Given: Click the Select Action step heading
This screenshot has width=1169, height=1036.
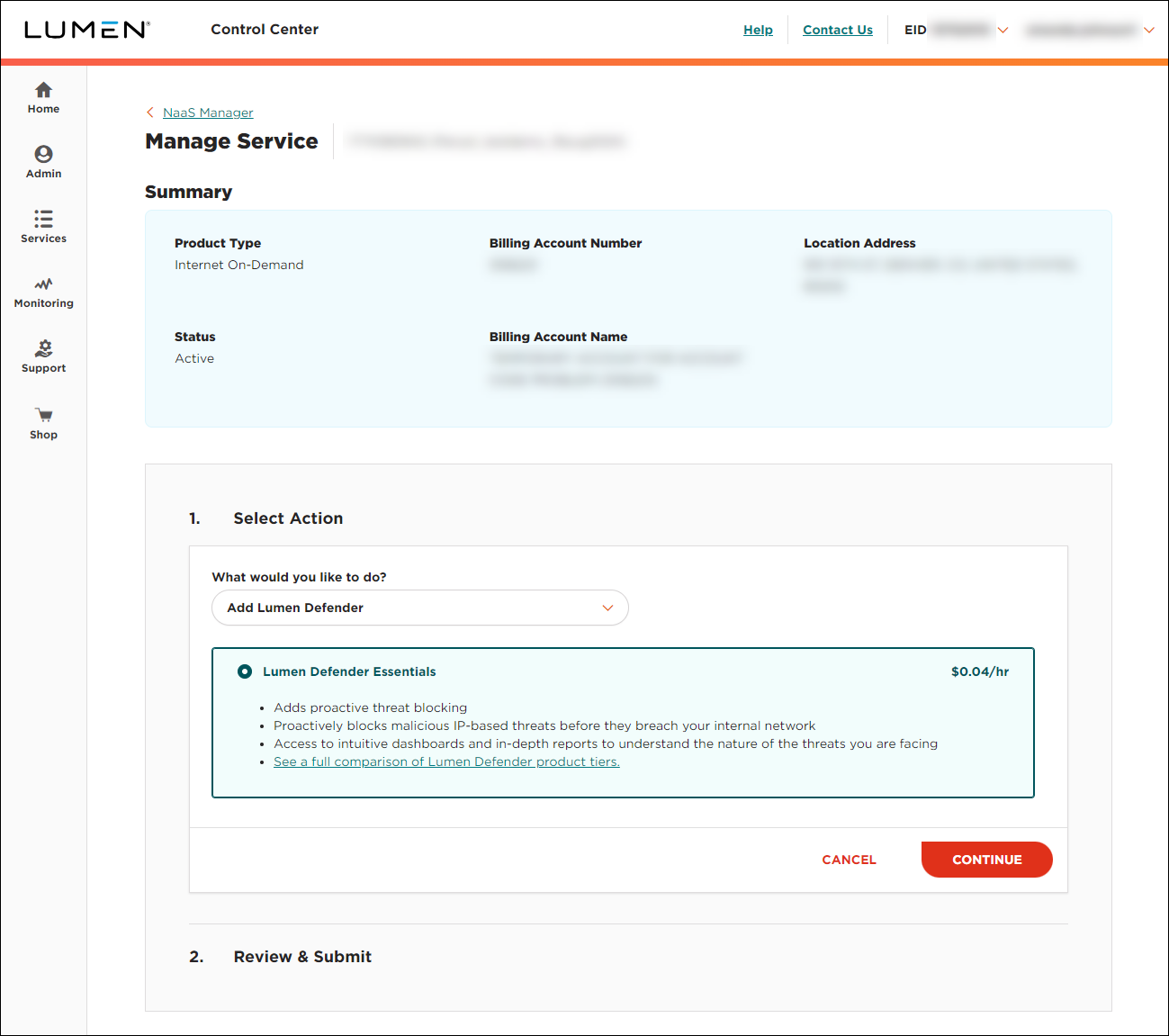Looking at the screenshot, I should 288,518.
